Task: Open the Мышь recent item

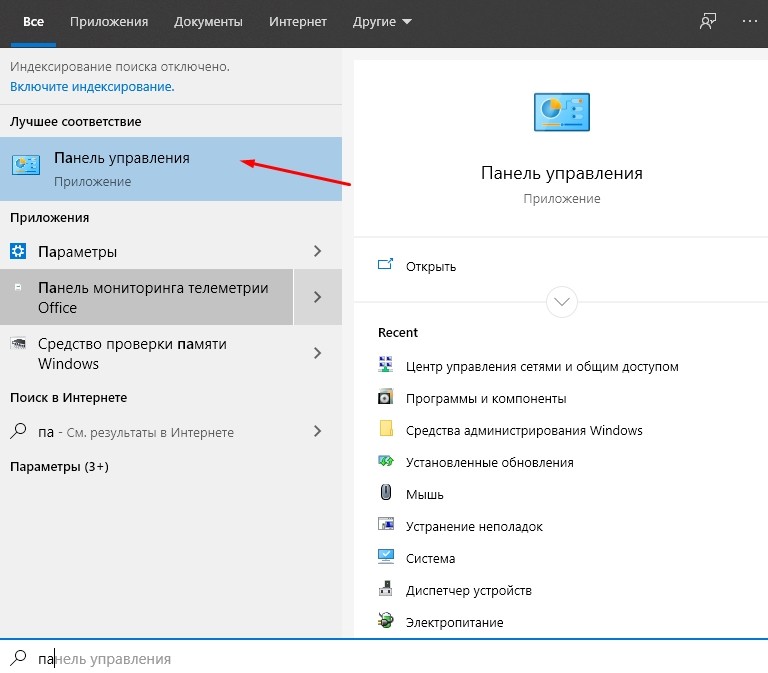Action: (424, 495)
